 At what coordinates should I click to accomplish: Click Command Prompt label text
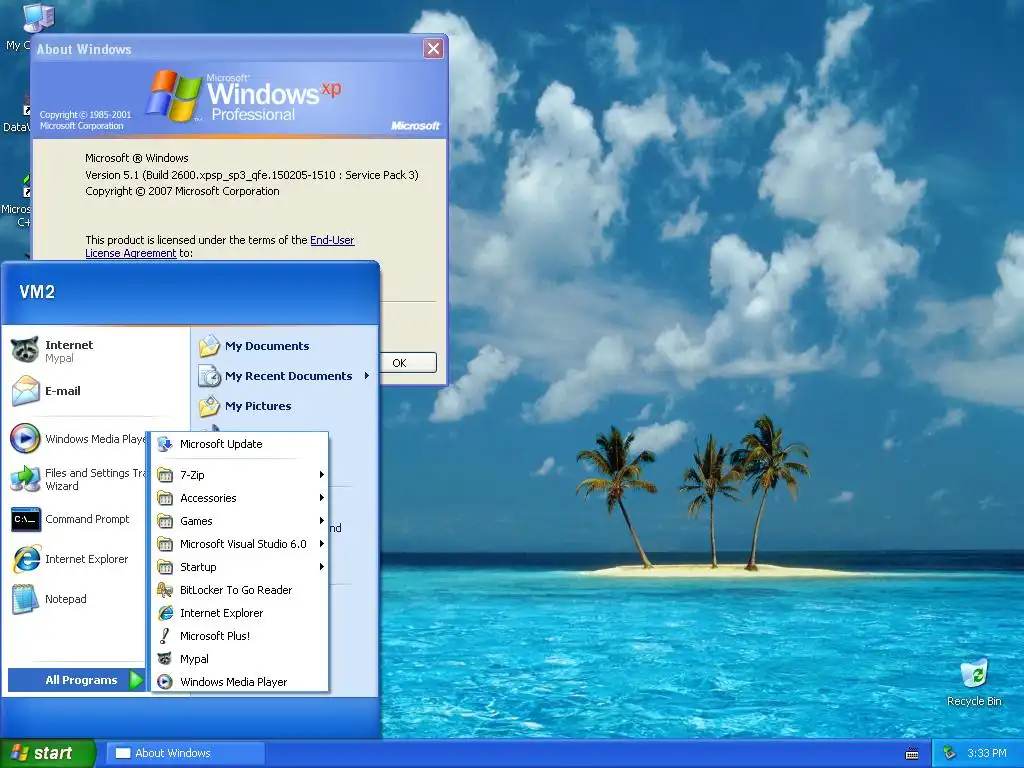coord(87,519)
